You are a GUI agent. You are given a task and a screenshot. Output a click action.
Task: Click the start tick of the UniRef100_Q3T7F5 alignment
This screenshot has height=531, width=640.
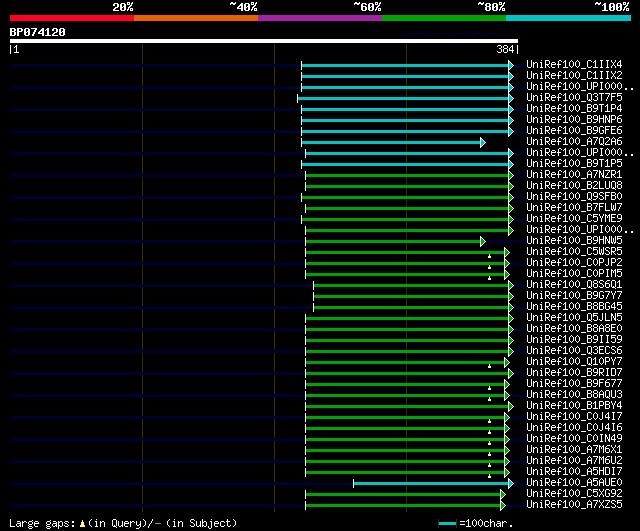[x=298, y=98]
